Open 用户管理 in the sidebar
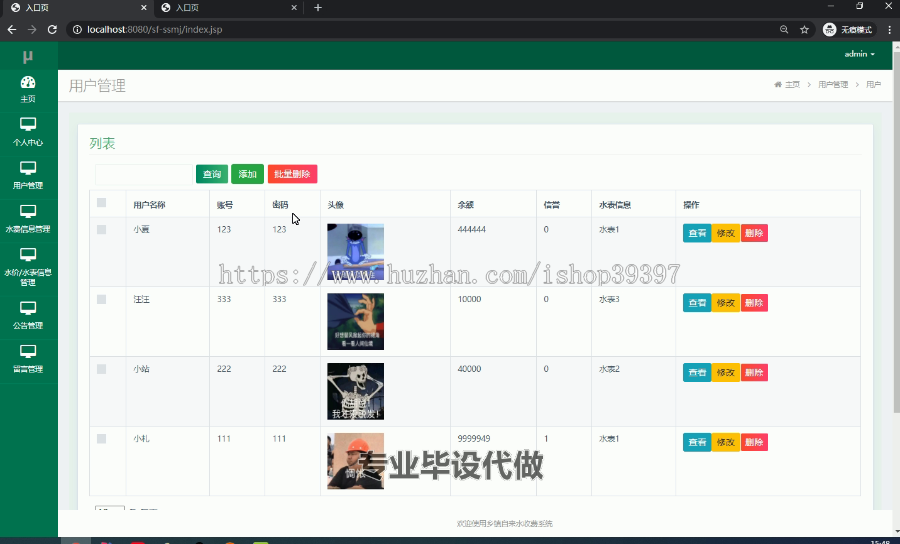 28,175
